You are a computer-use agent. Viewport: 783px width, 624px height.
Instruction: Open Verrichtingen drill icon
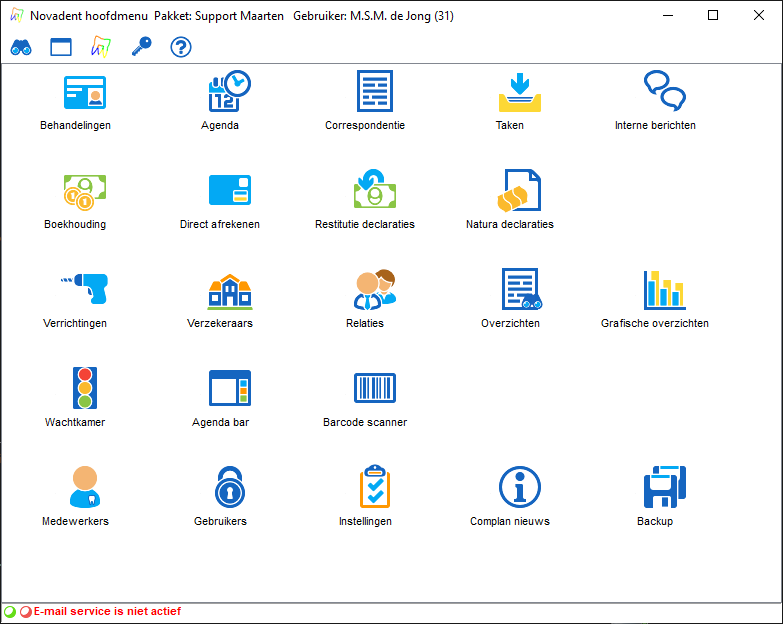point(84,289)
